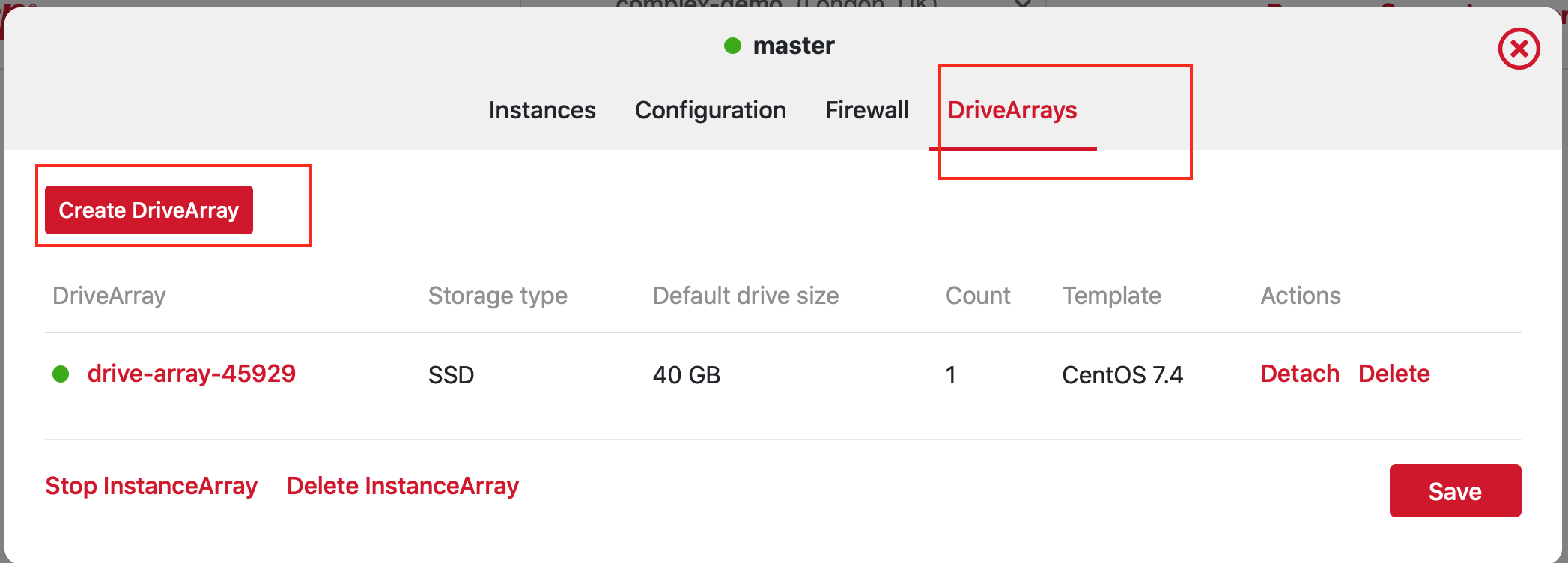Delete the drive-array-45929 row
The width and height of the screenshot is (1568, 563).
1394,374
